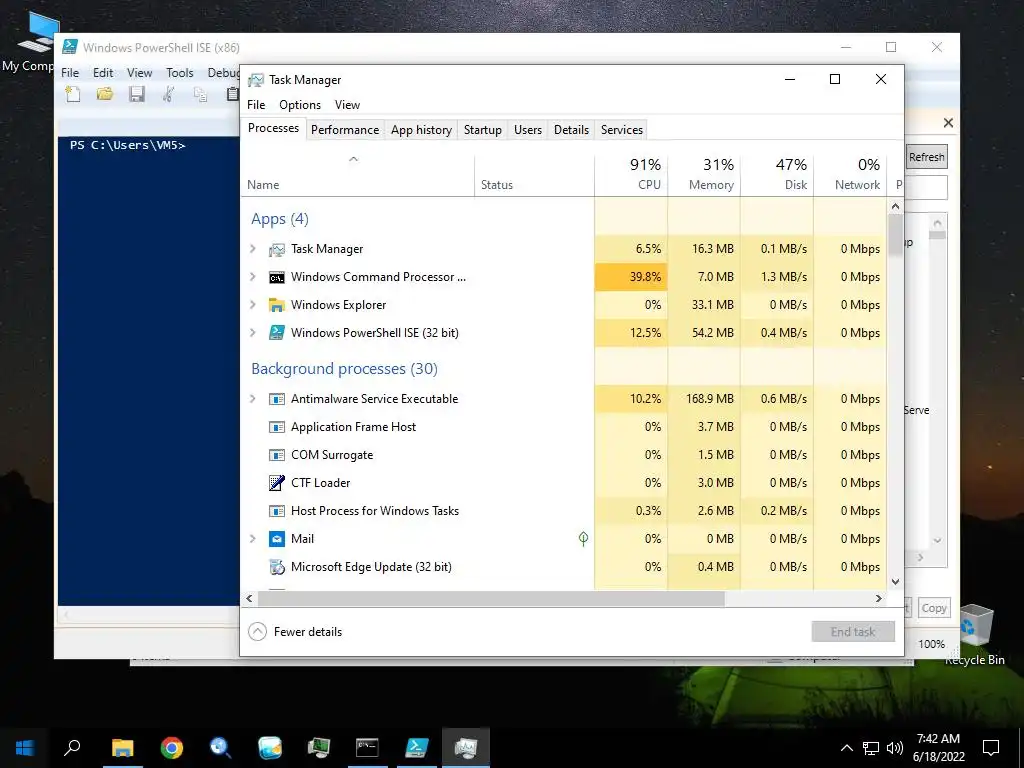1024x768 pixels.
Task: Switch to Command Prompt taskbar button
Action: 367,748
